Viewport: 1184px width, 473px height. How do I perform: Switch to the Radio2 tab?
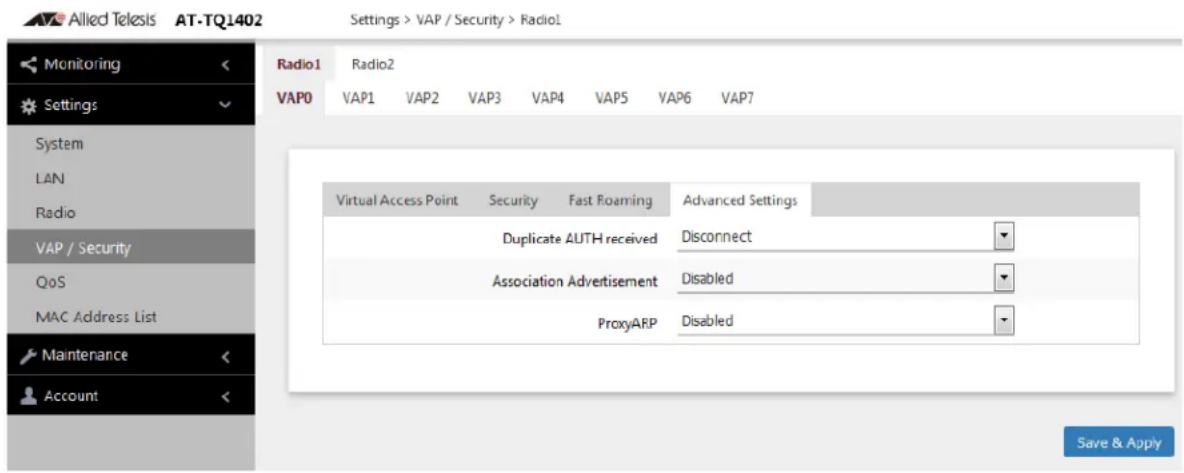pos(373,65)
